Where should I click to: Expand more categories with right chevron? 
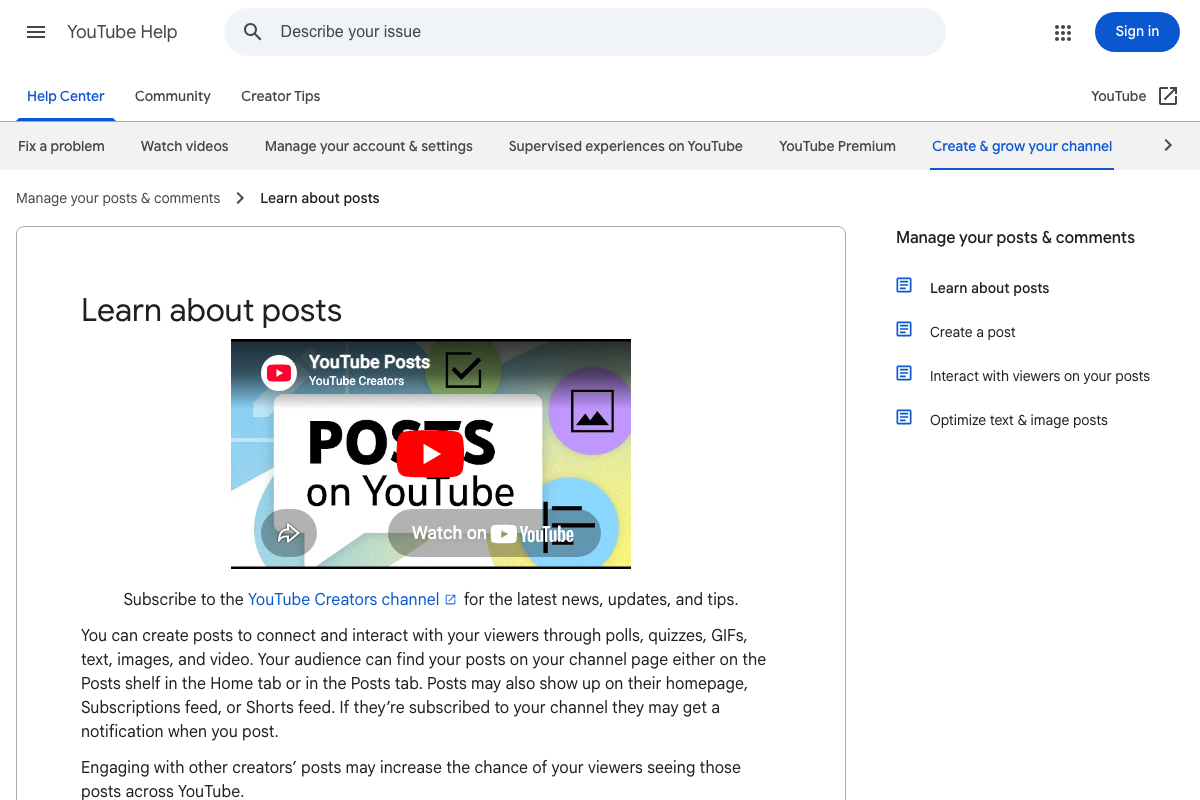[1168, 146]
